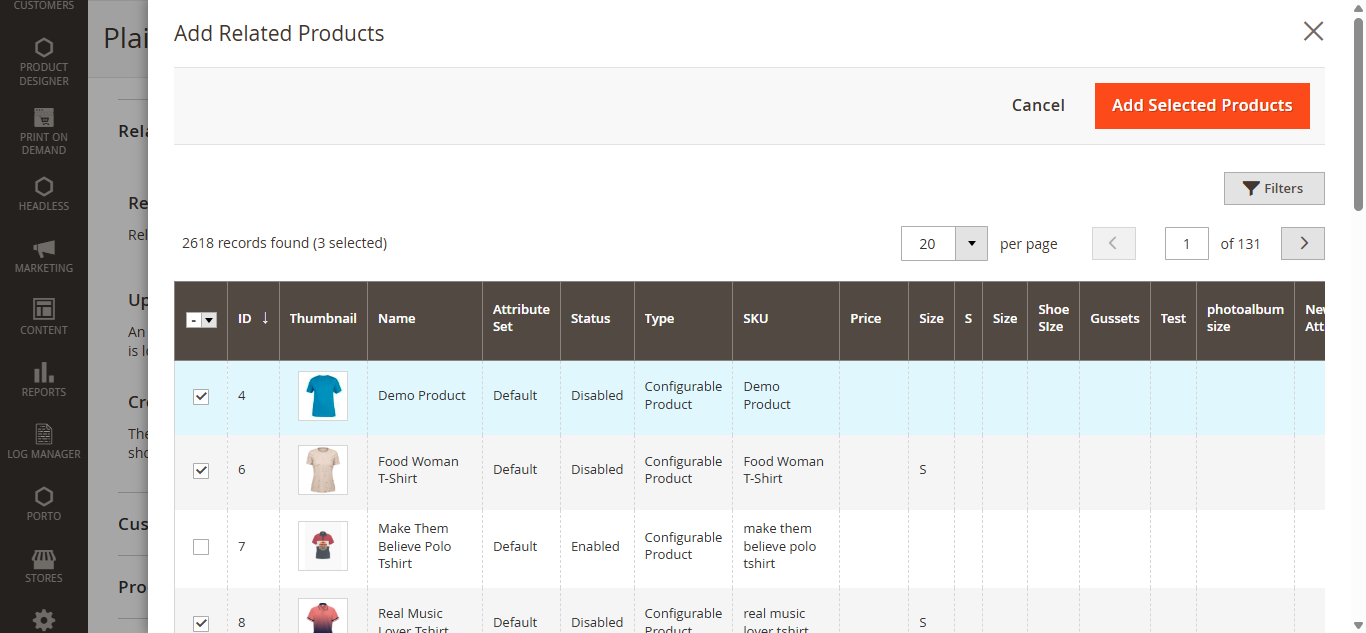
Task: Expand the Filters panel
Action: [x=1273, y=188]
